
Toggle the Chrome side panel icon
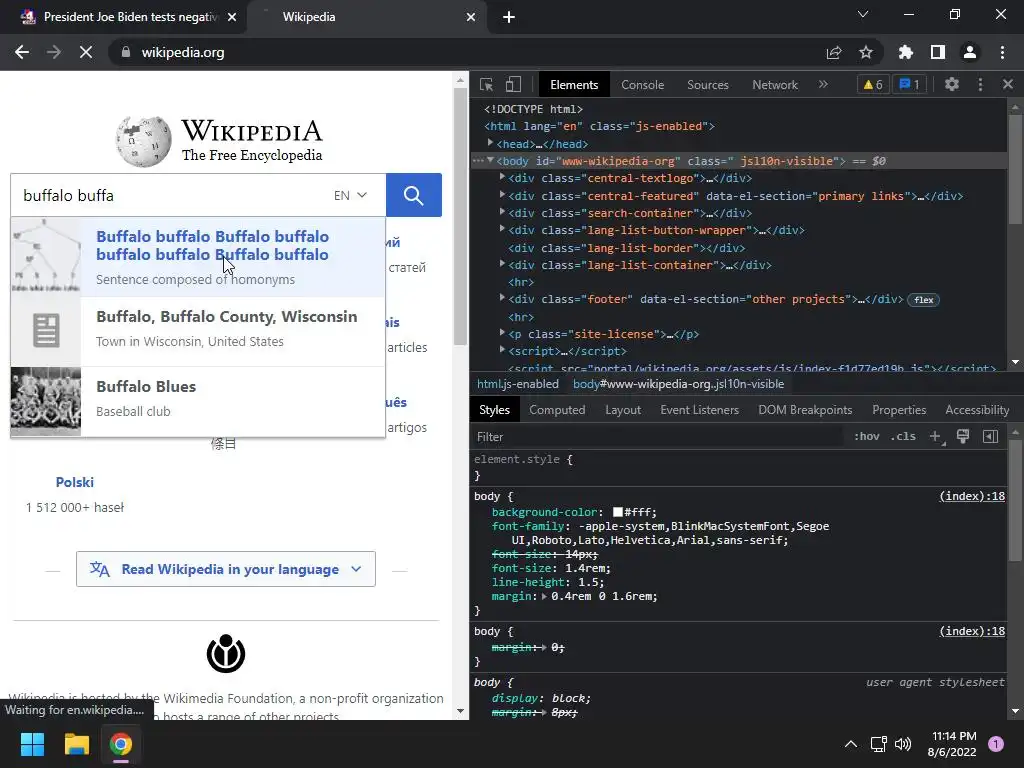click(x=938, y=52)
